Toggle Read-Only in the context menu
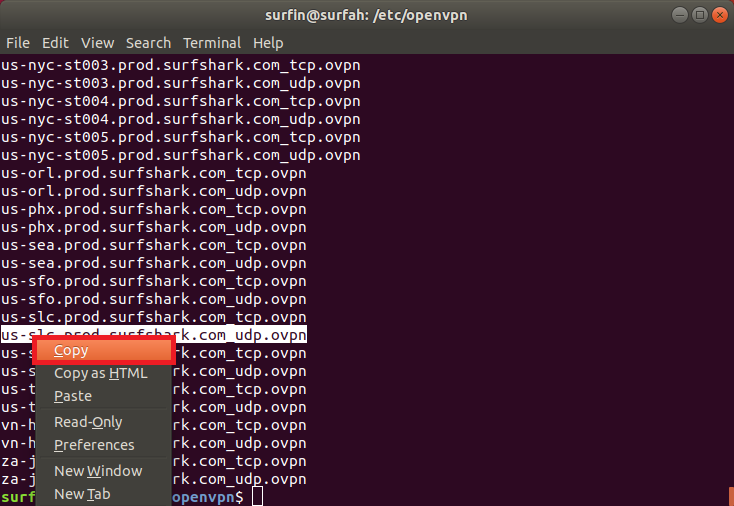The image size is (734, 506). [88, 422]
